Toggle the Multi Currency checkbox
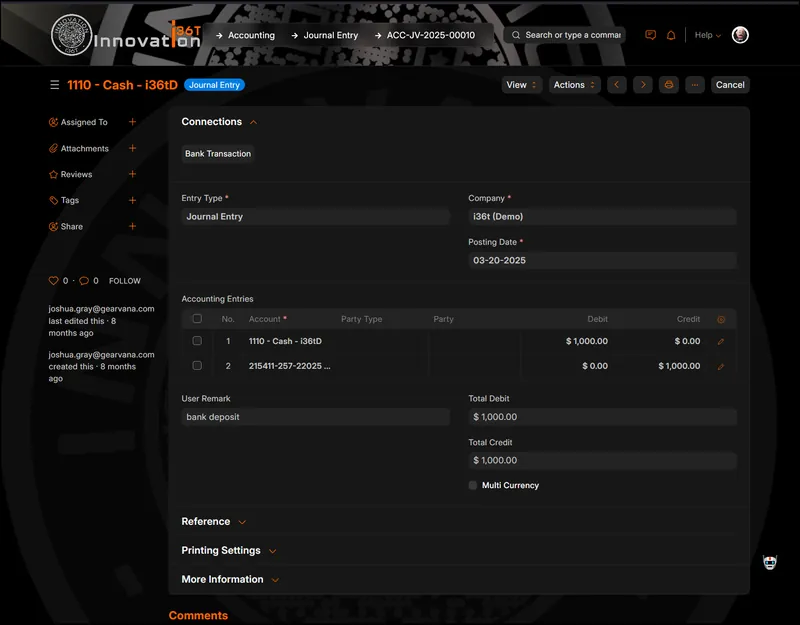800x625 pixels. point(473,485)
